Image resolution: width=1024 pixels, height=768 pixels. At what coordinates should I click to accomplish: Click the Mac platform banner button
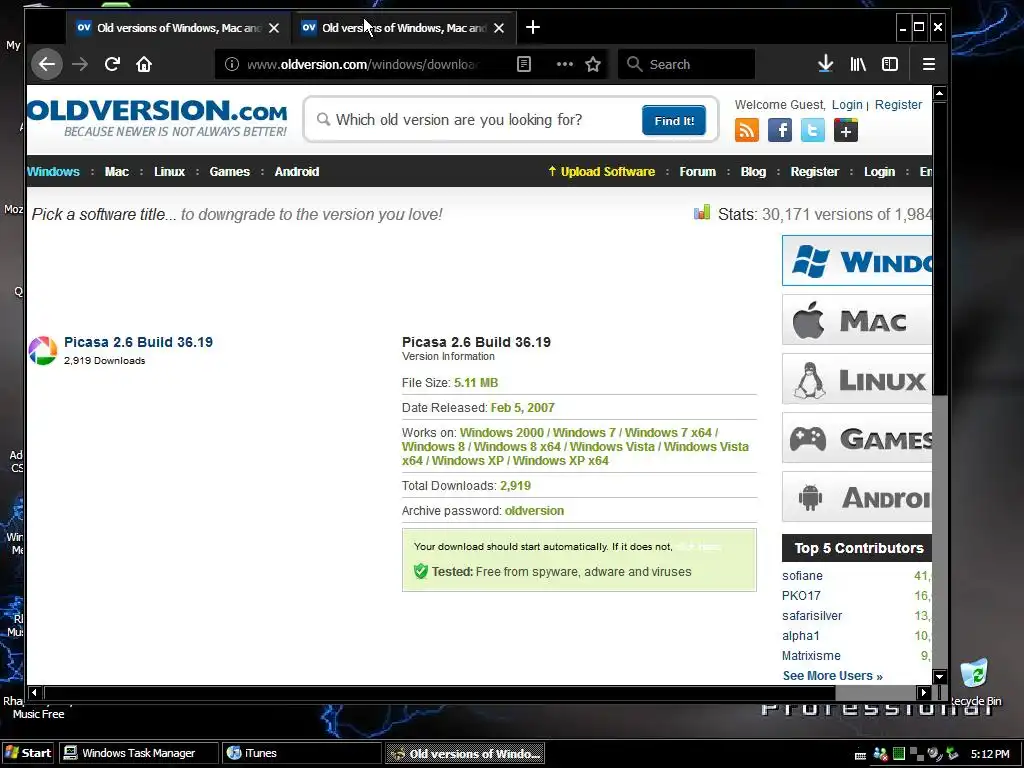coord(857,319)
